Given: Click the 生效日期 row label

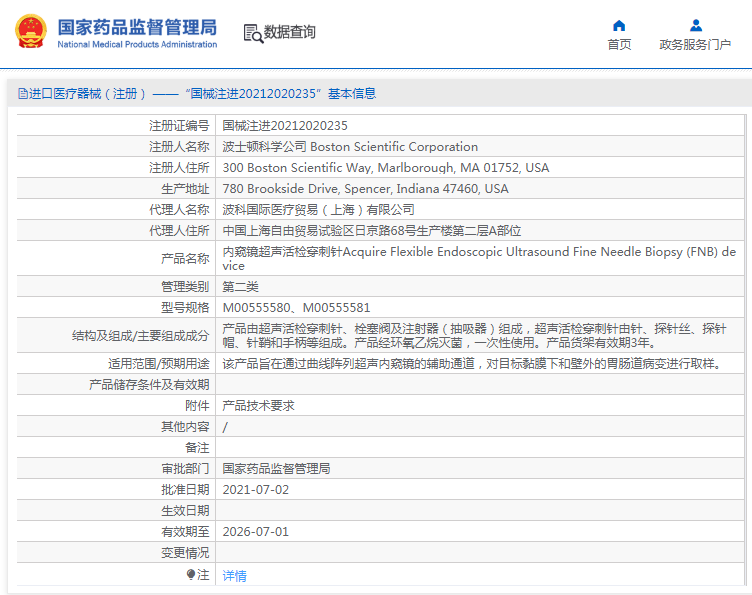Looking at the screenshot, I should click(x=185, y=511).
